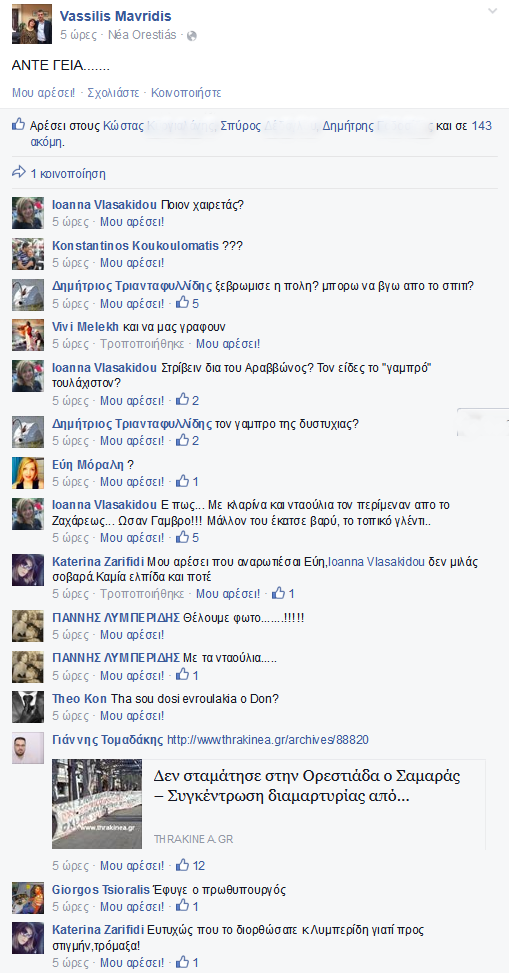Open the post options chevron at top right
The height and width of the screenshot is (973, 509).
(x=492, y=11)
